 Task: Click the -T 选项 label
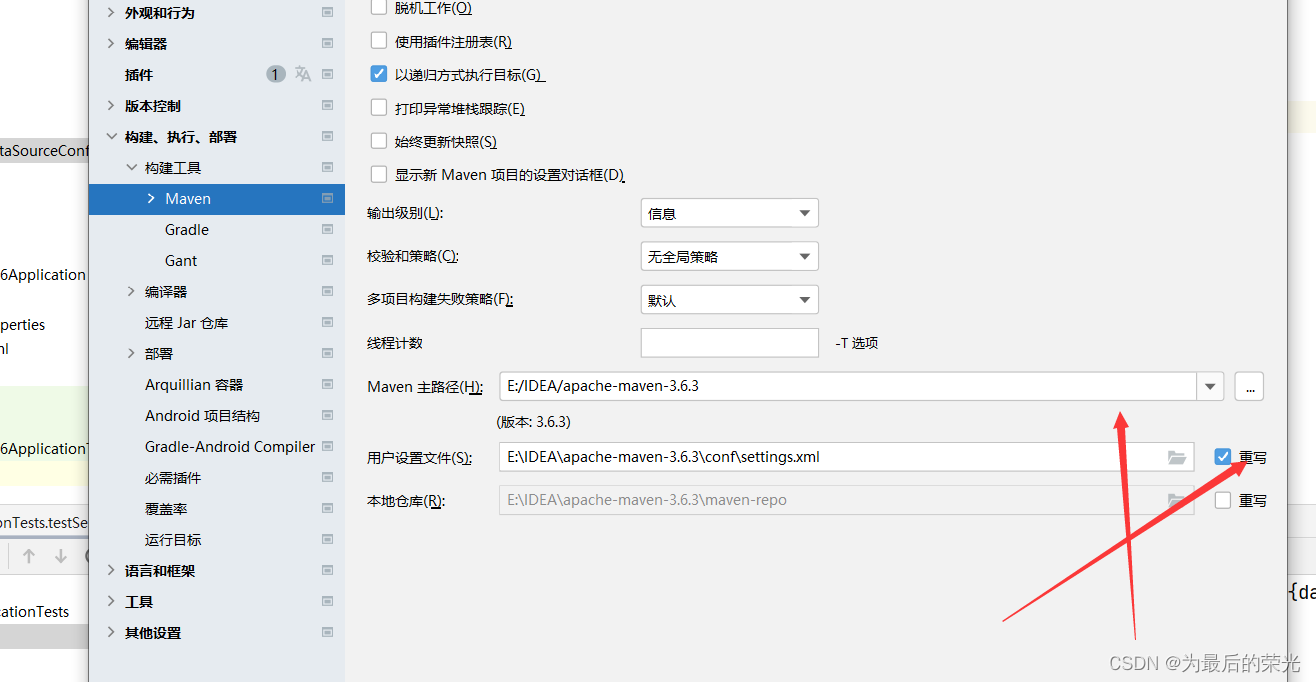(856, 343)
